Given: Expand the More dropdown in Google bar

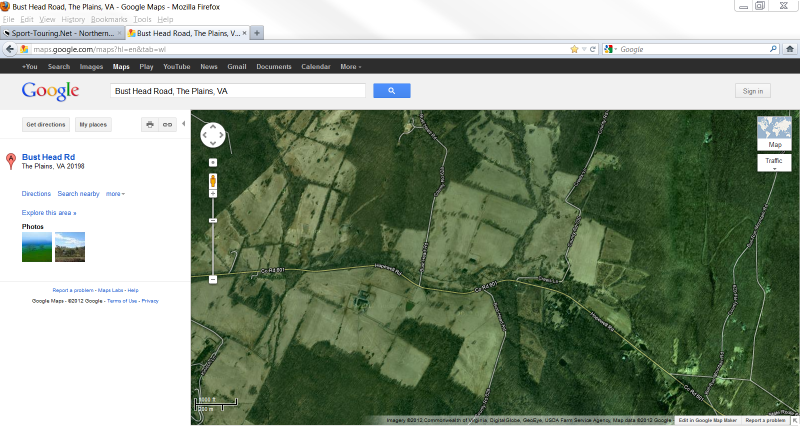Looking at the screenshot, I should coord(351,66).
